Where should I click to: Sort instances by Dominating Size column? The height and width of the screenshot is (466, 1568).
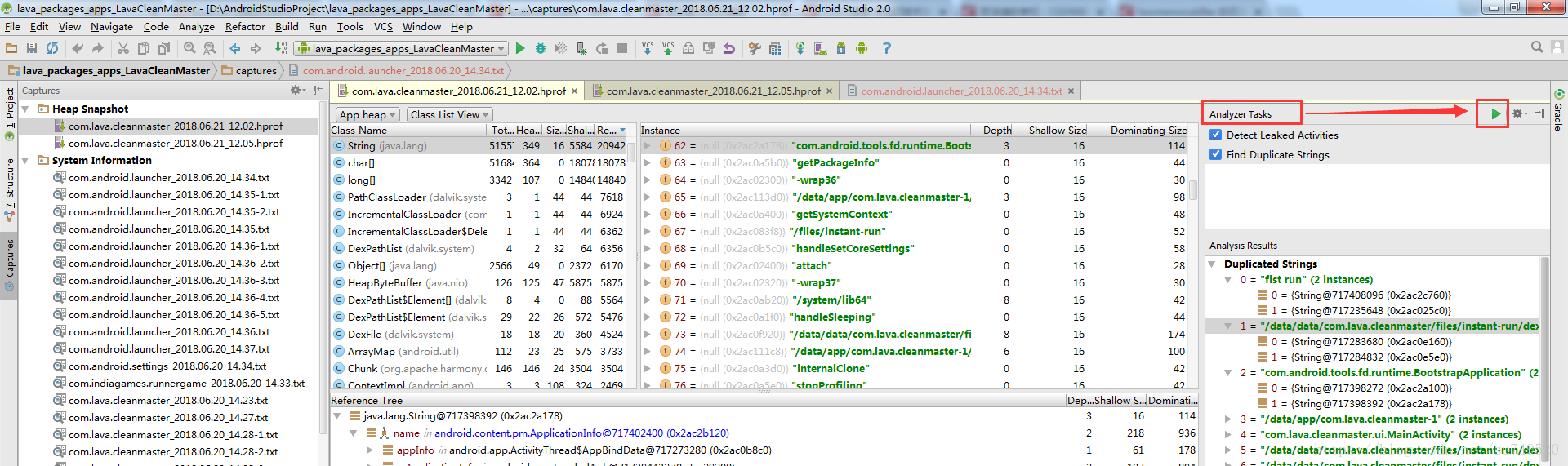point(1147,130)
